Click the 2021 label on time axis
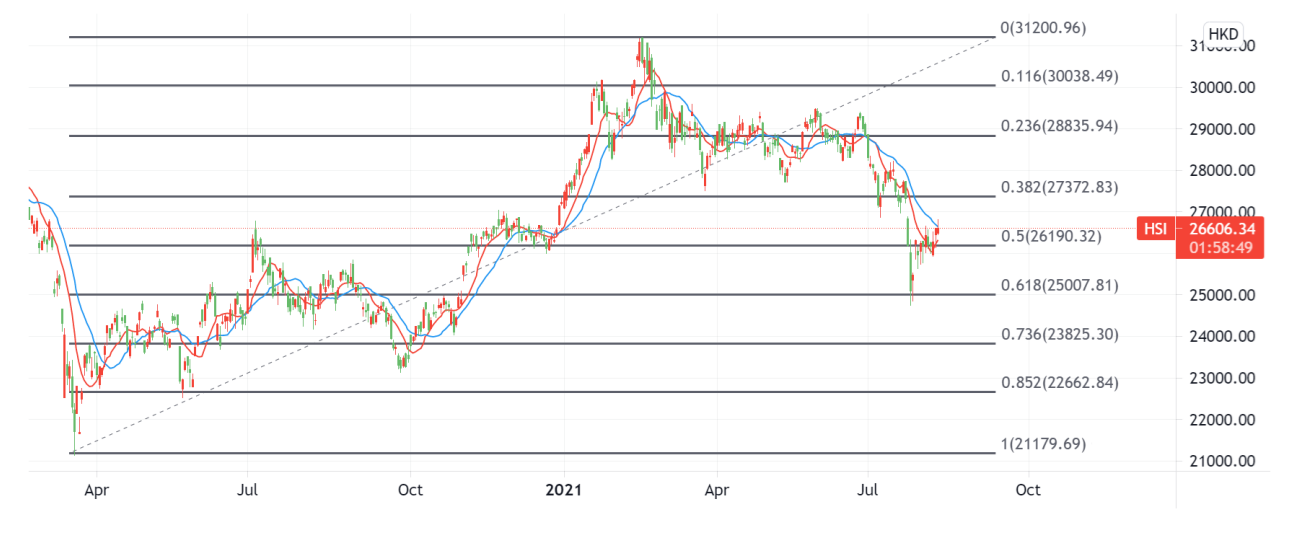1291x535 pixels. pyautogui.click(x=563, y=490)
